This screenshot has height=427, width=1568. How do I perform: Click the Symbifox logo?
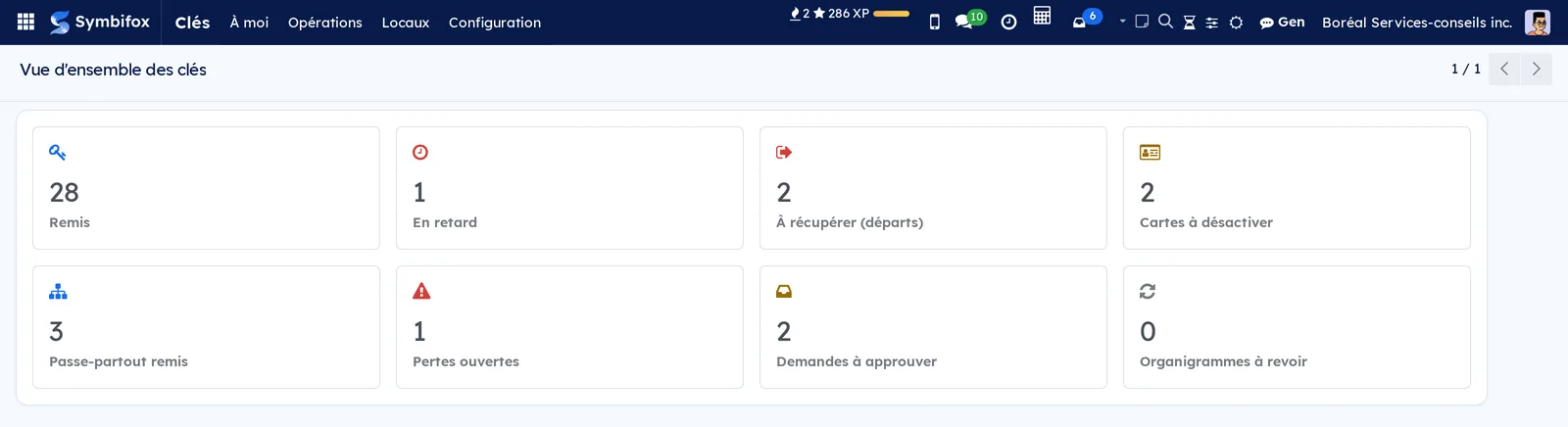(100, 22)
